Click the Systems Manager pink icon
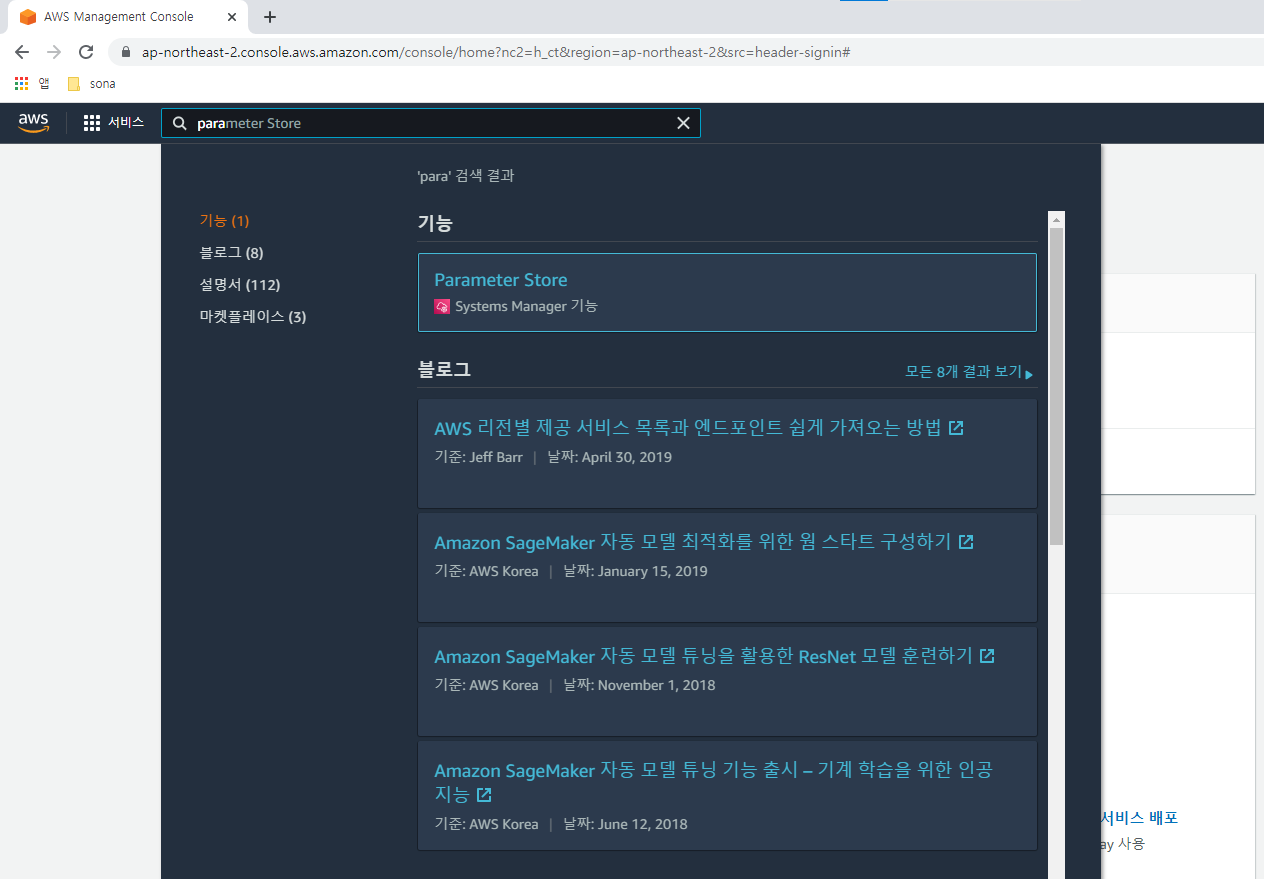Viewport: 1264px width, 879px height. 442,306
